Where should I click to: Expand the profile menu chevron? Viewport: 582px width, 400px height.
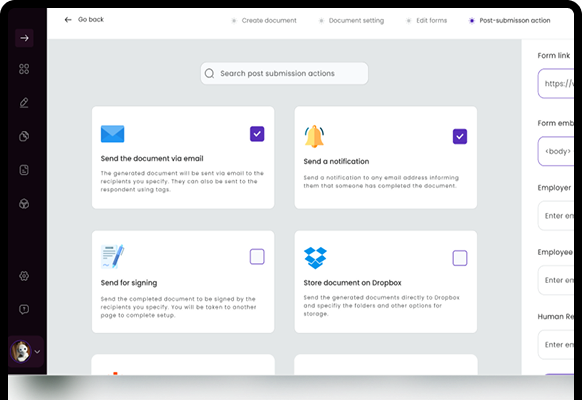point(37,351)
